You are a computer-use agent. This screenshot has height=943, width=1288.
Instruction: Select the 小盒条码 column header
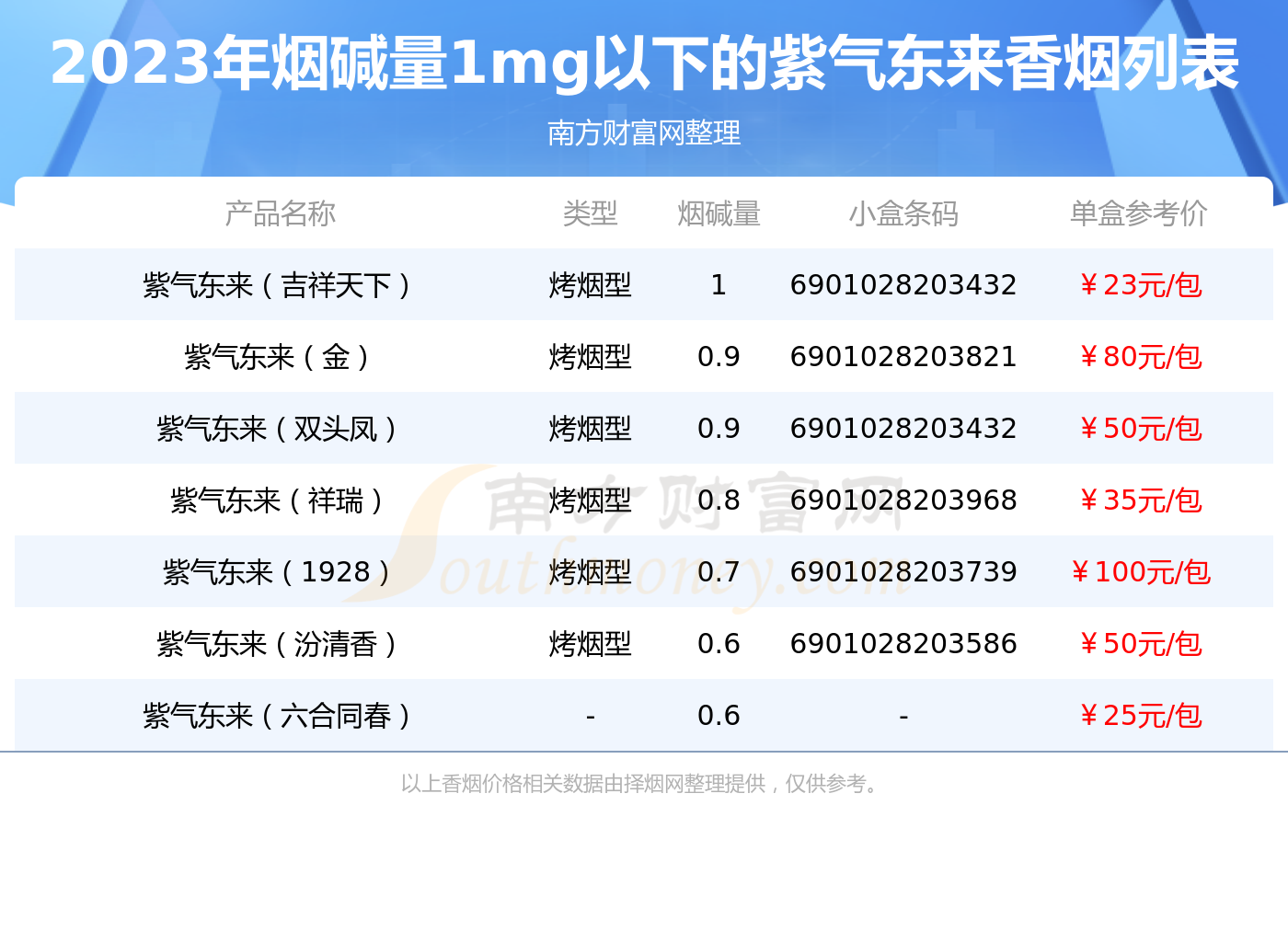[903, 213]
